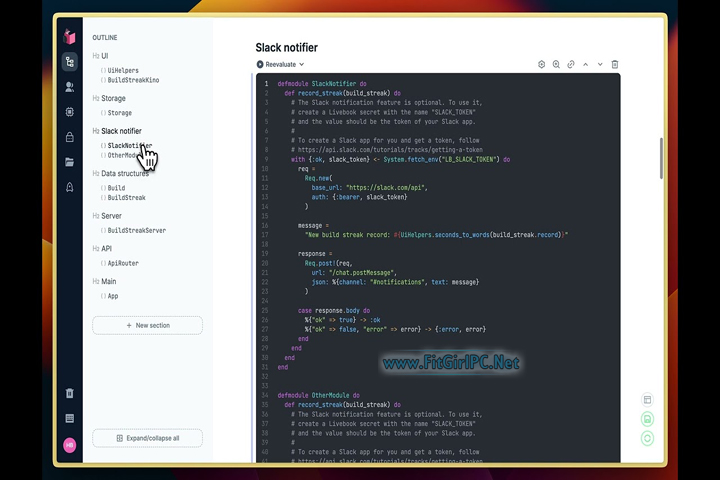Open keyboard shortcuts icon in sidebar
Screen dimensions: 720x480
tap(69, 418)
